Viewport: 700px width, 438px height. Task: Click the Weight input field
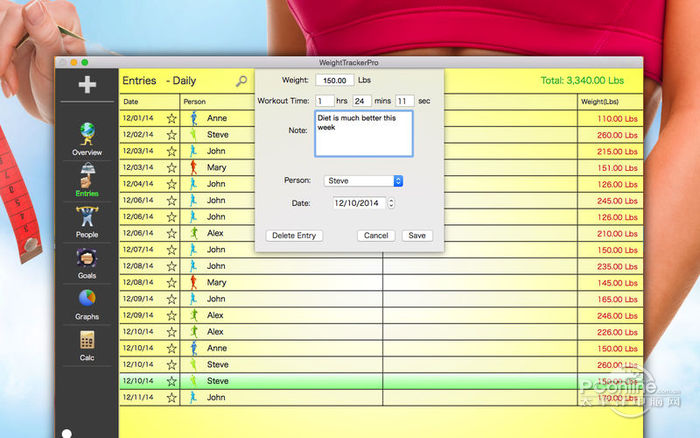[334, 80]
